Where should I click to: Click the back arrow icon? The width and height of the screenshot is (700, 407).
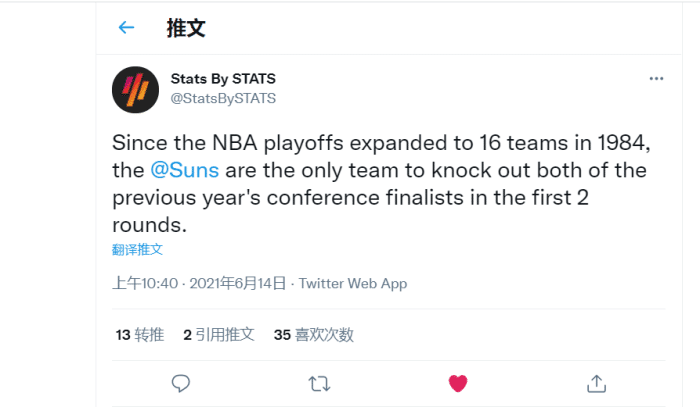[x=126, y=28]
